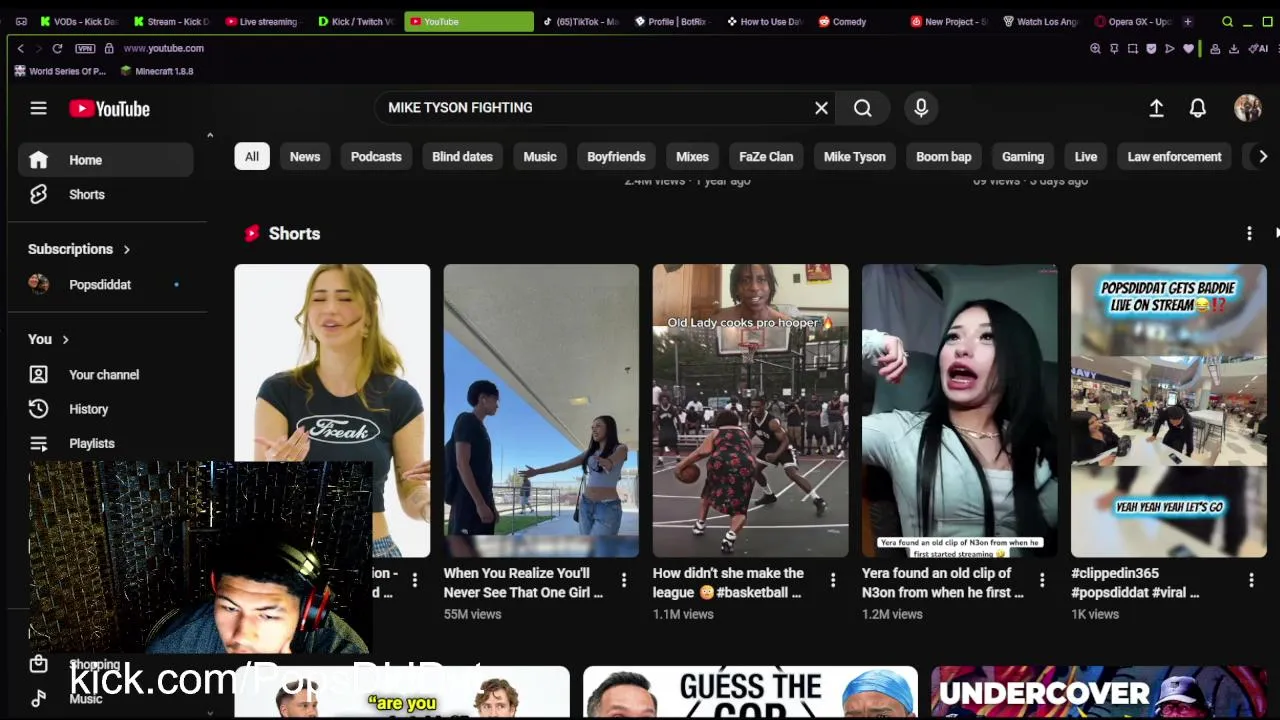This screenshot has height=720, width=1280.
Task: Expand the Subscriptions section
Action: click(x=79, y=249)
